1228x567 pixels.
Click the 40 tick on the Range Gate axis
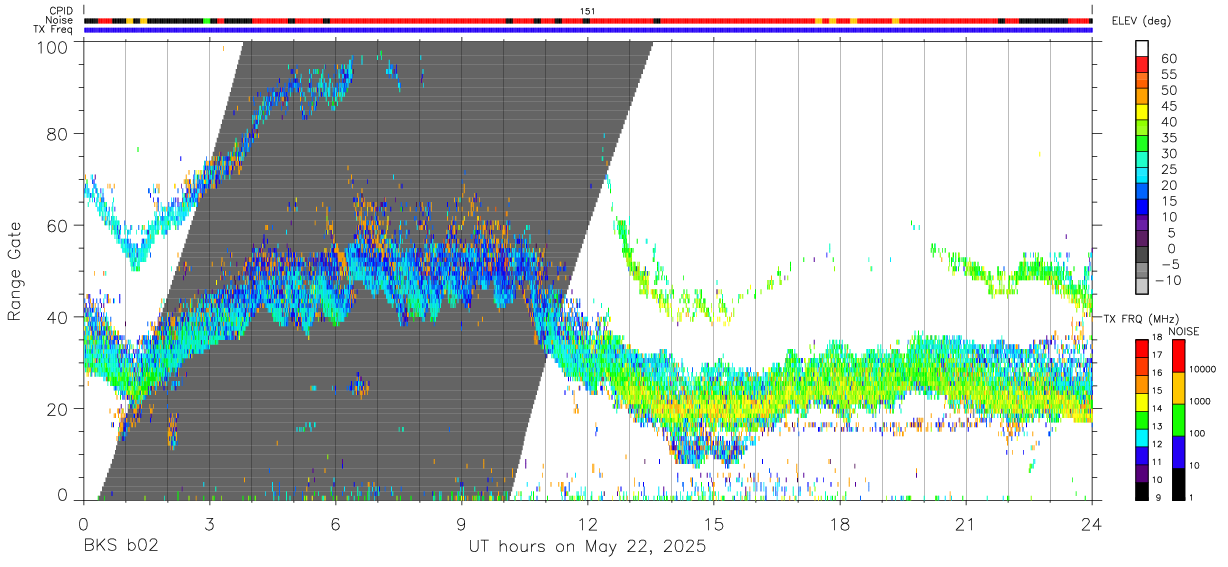[x=59, y=317]
